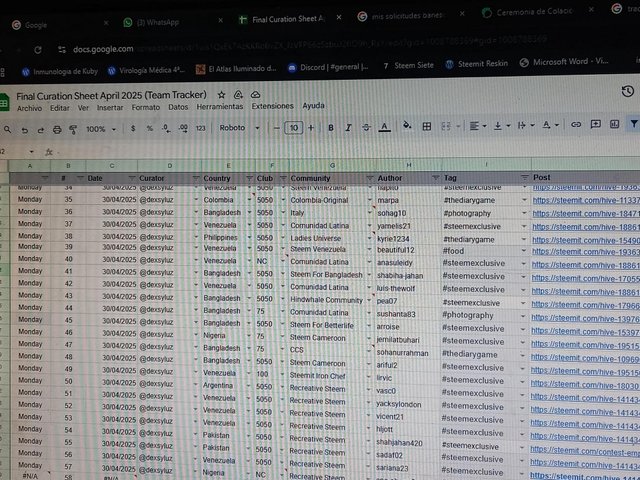Click the borders icon
Screen dimensions: 640x480
(427, 127)
